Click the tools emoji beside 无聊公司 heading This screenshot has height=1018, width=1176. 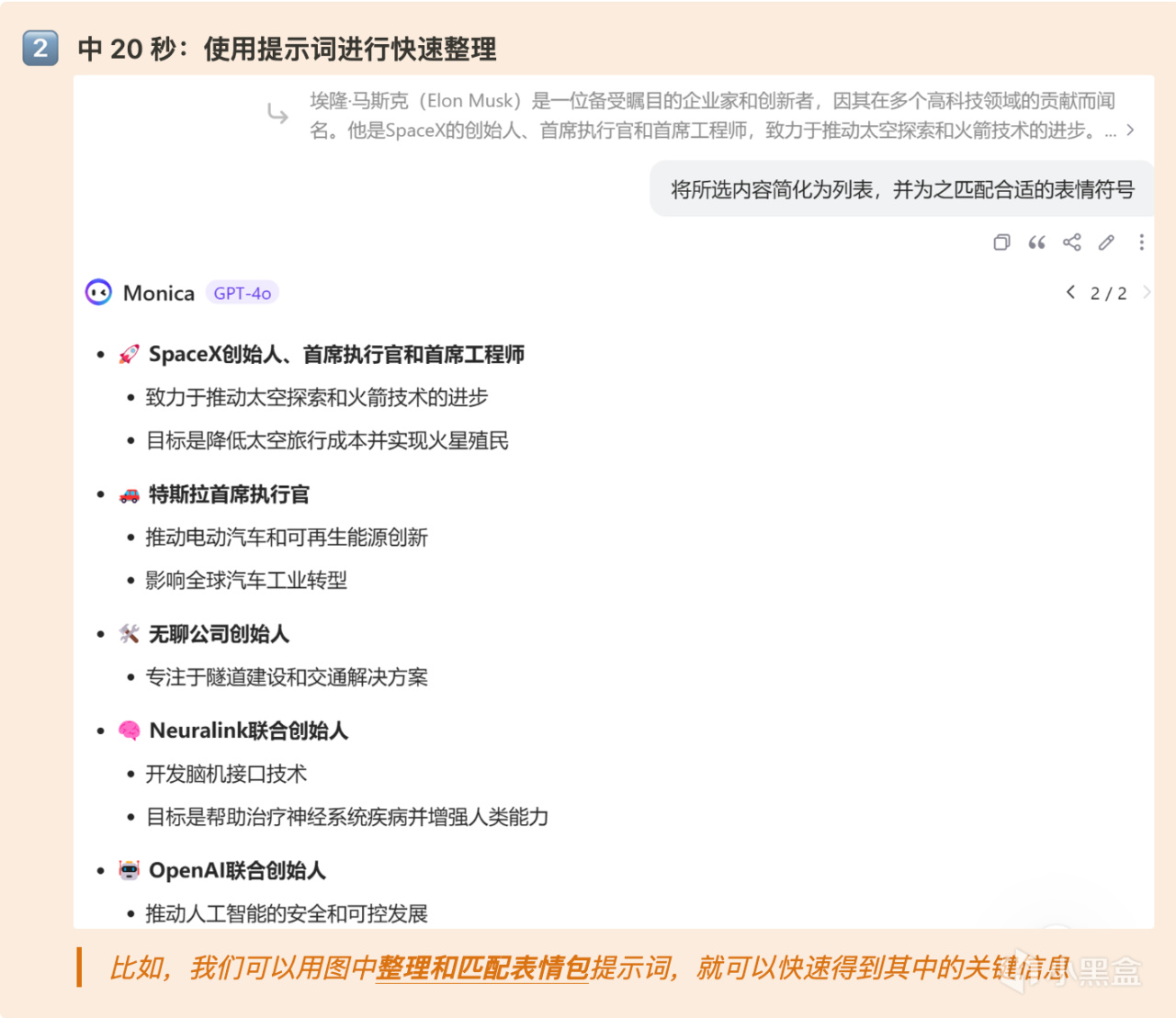[x=130, y=634]
